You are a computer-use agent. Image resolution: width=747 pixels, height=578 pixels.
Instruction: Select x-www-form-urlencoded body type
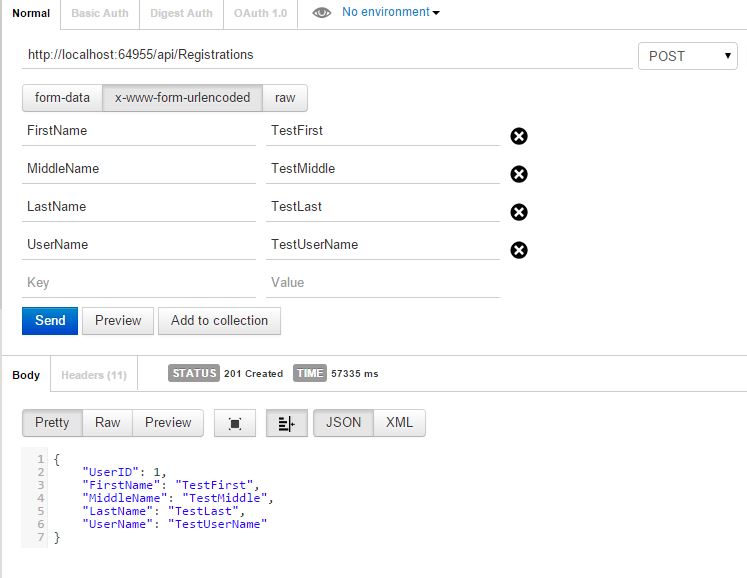[183, 98]
